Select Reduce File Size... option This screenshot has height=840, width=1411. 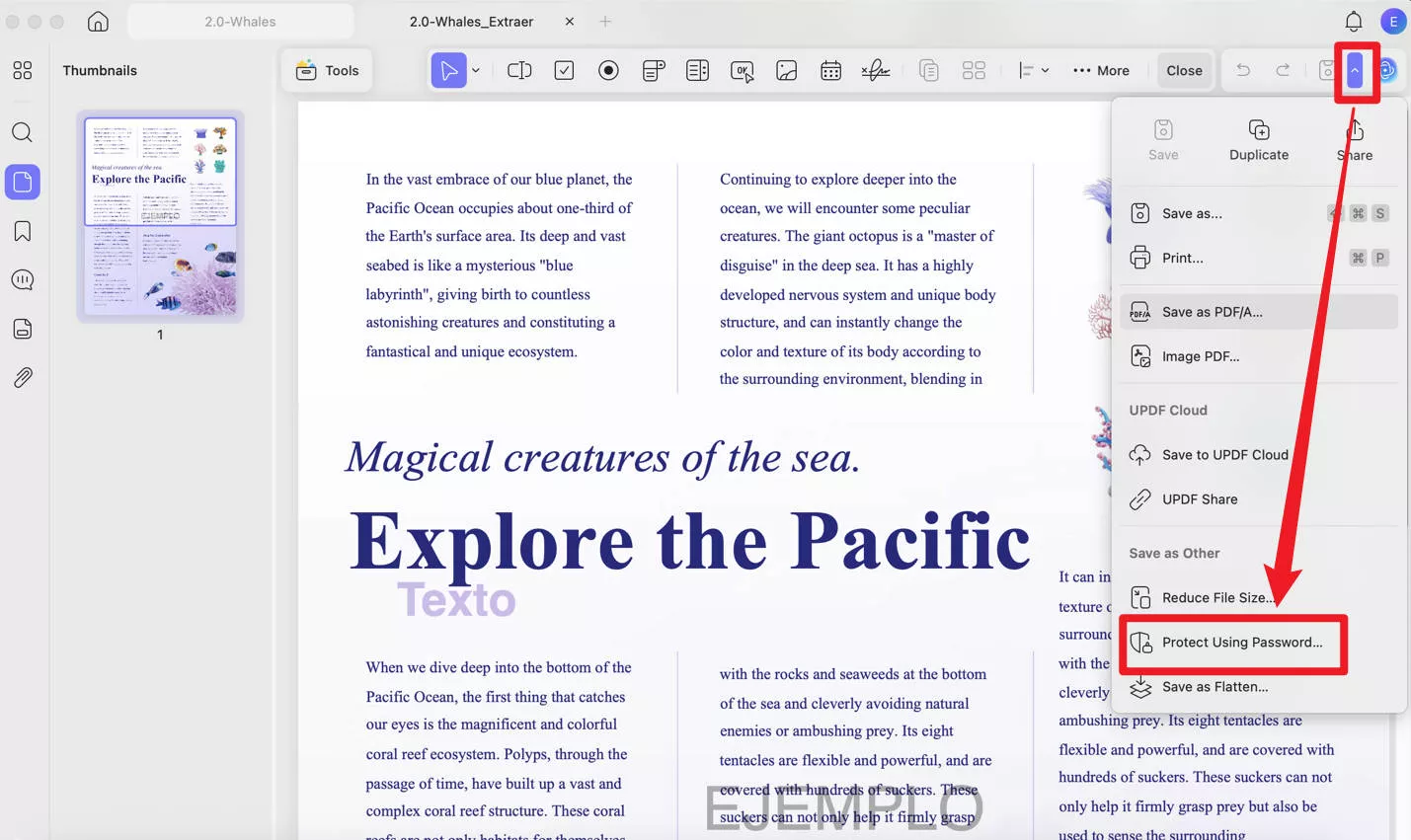click(1259, 598)
